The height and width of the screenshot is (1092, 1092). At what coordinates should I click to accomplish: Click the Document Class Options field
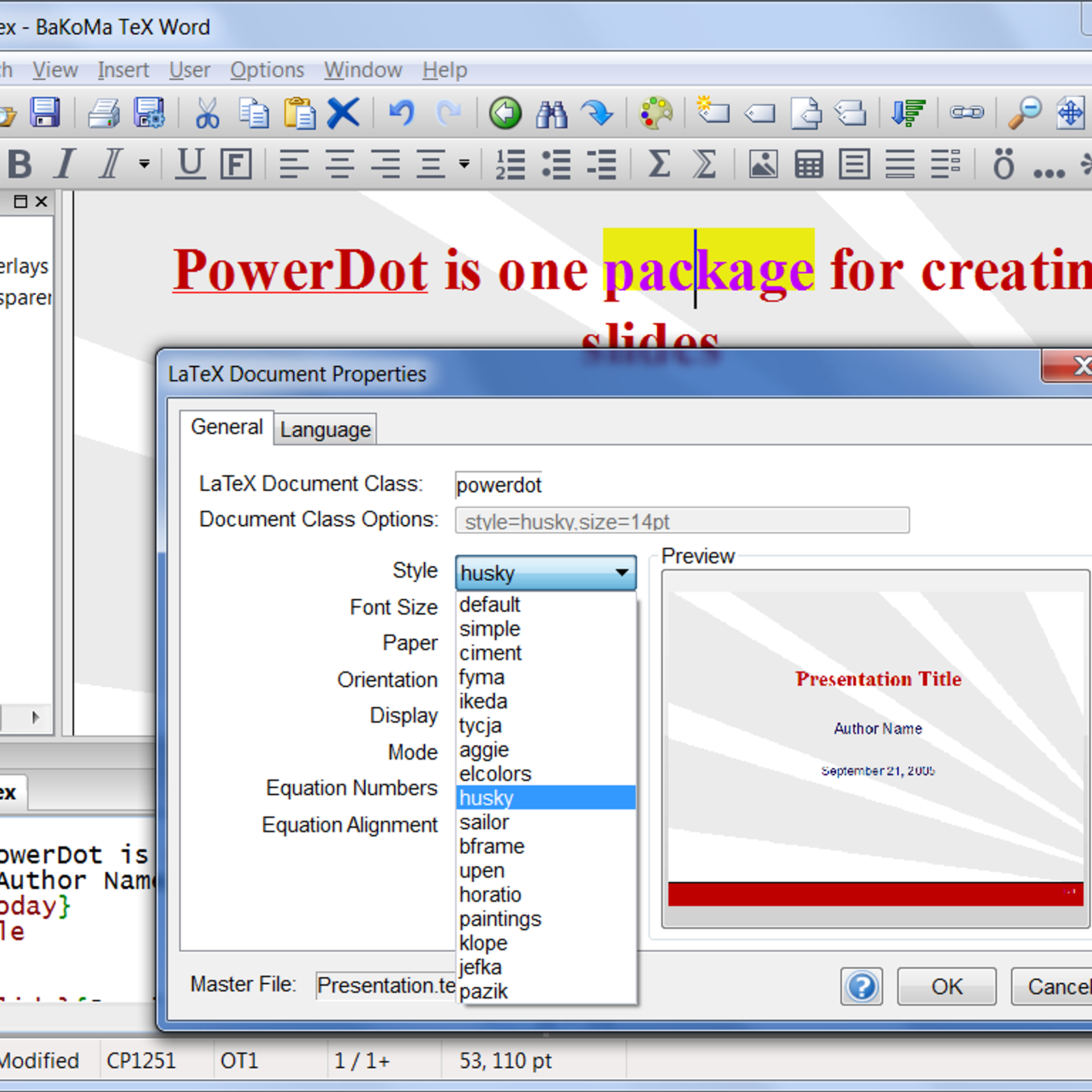pyautogui.click(x=682, y=521)
